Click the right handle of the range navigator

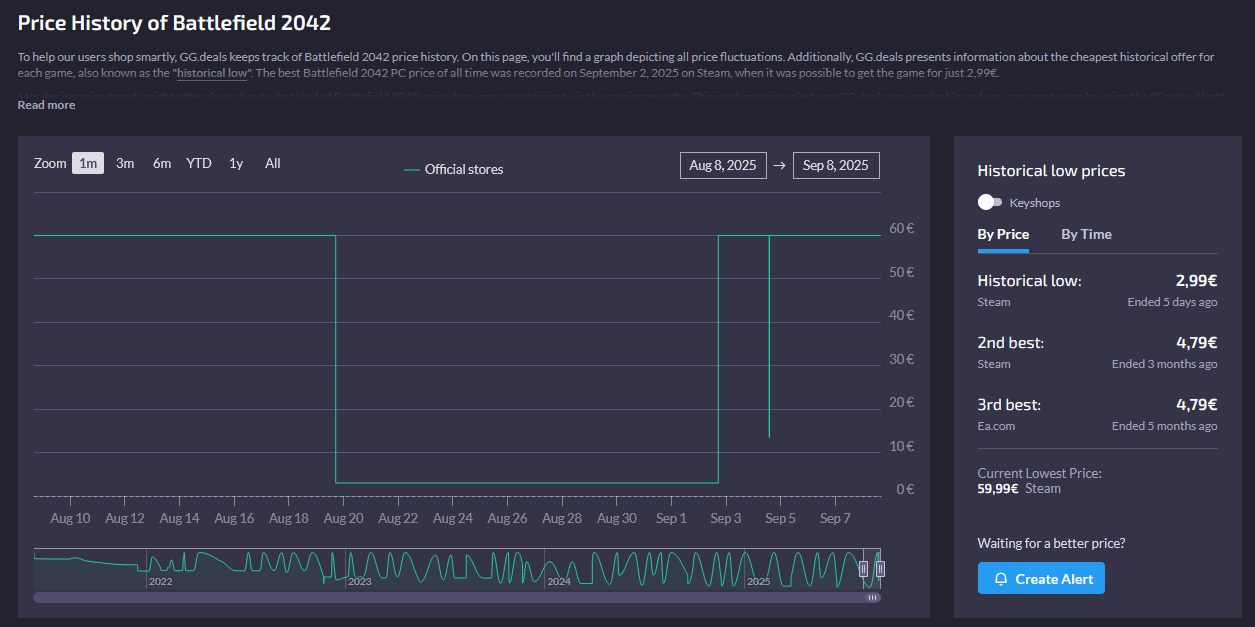click(880, 569)
